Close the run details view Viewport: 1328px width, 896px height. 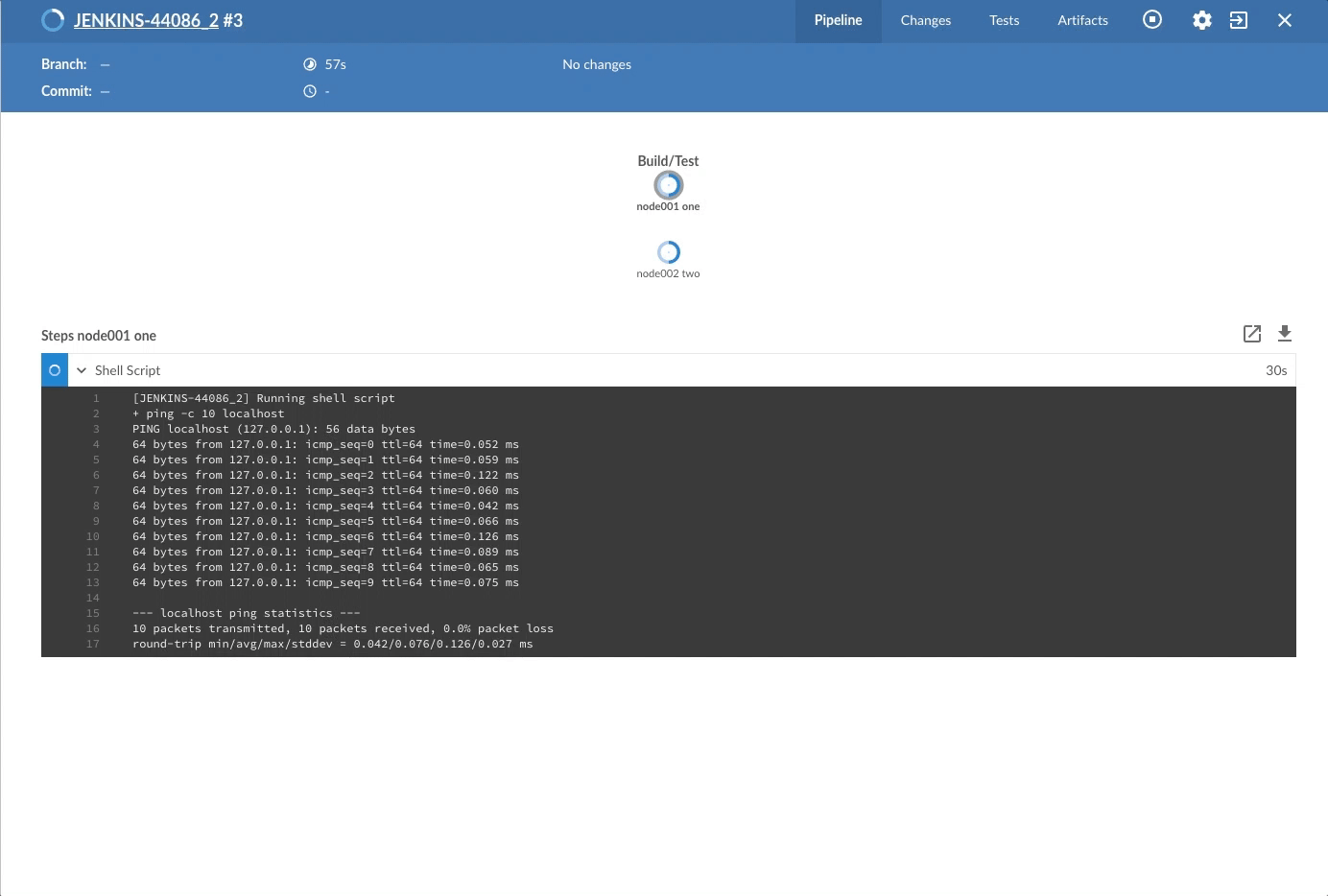[1285, 20]
